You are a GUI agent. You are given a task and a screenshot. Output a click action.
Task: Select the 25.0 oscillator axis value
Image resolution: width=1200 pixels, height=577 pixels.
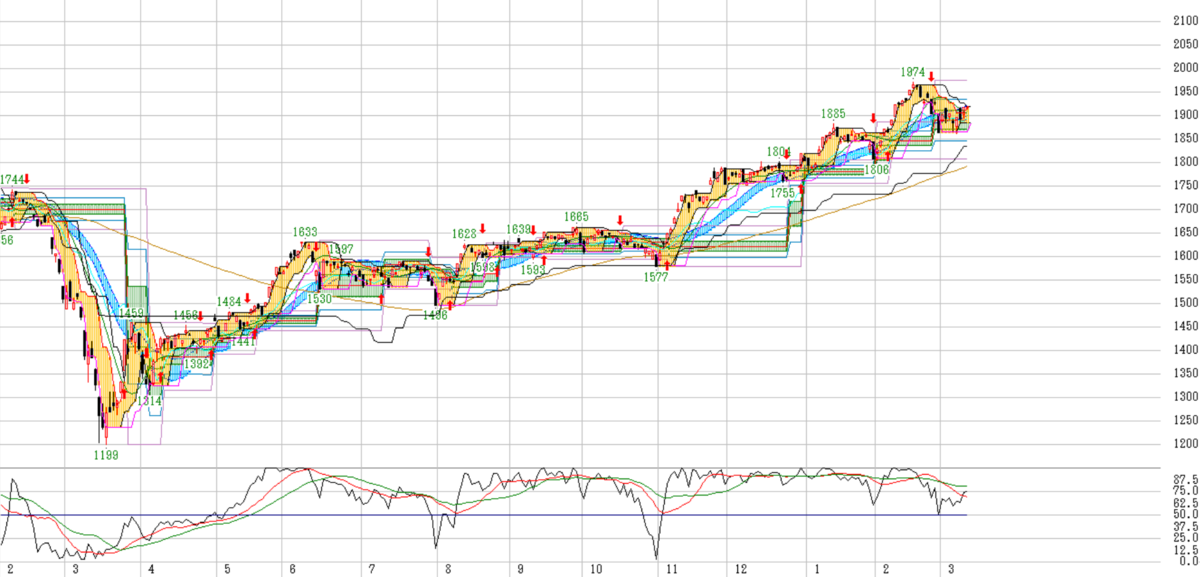(x=1186, y=538)
